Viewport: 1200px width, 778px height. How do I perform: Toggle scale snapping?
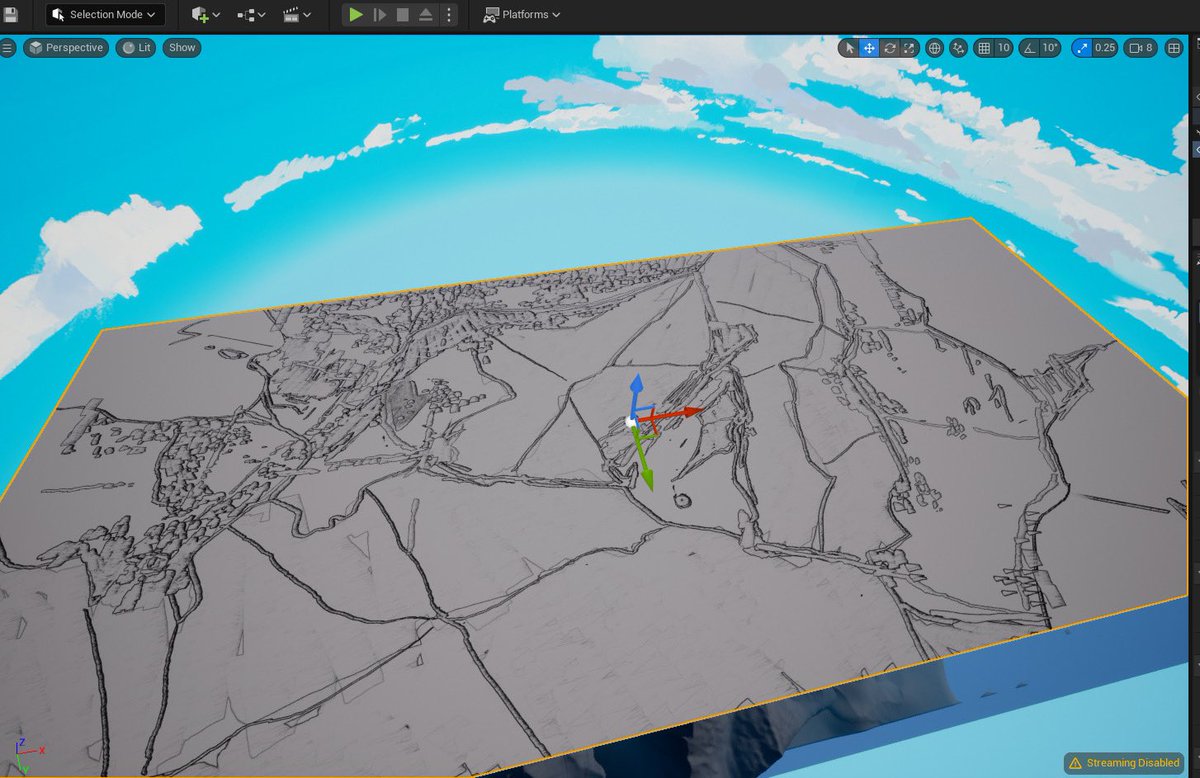1082,47
